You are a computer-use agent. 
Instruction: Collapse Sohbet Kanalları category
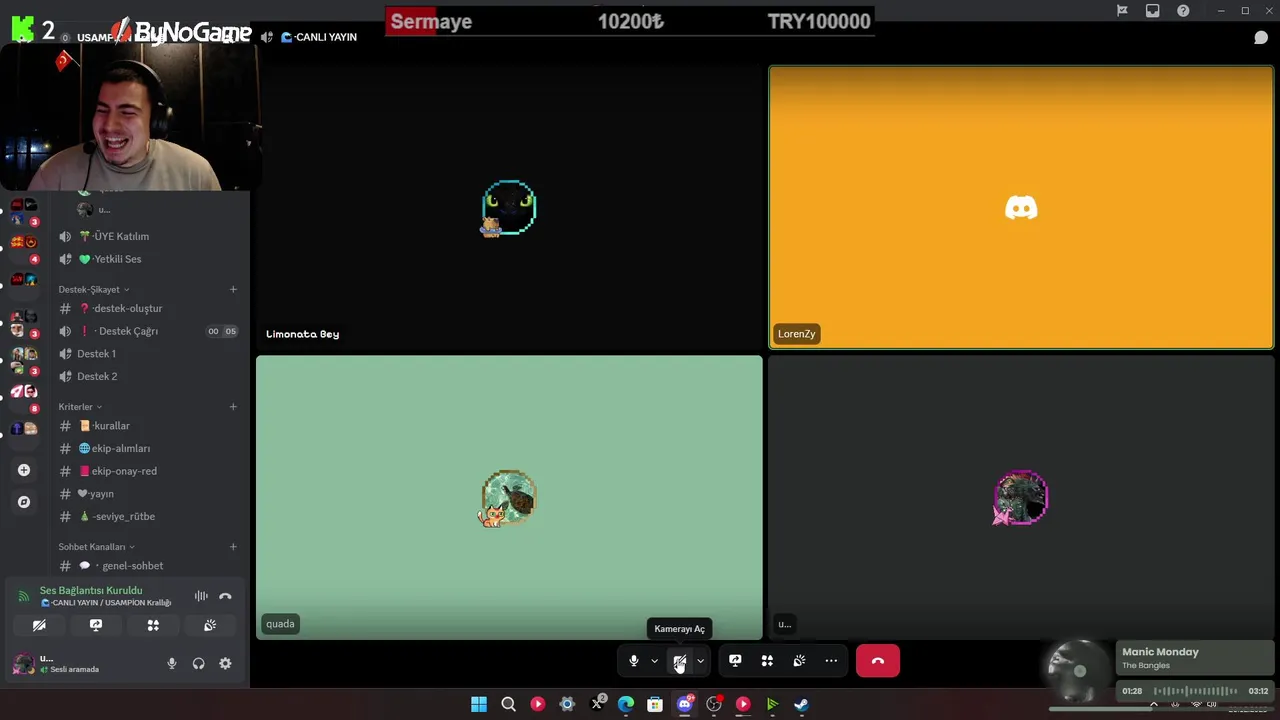(x=96, y=547)
